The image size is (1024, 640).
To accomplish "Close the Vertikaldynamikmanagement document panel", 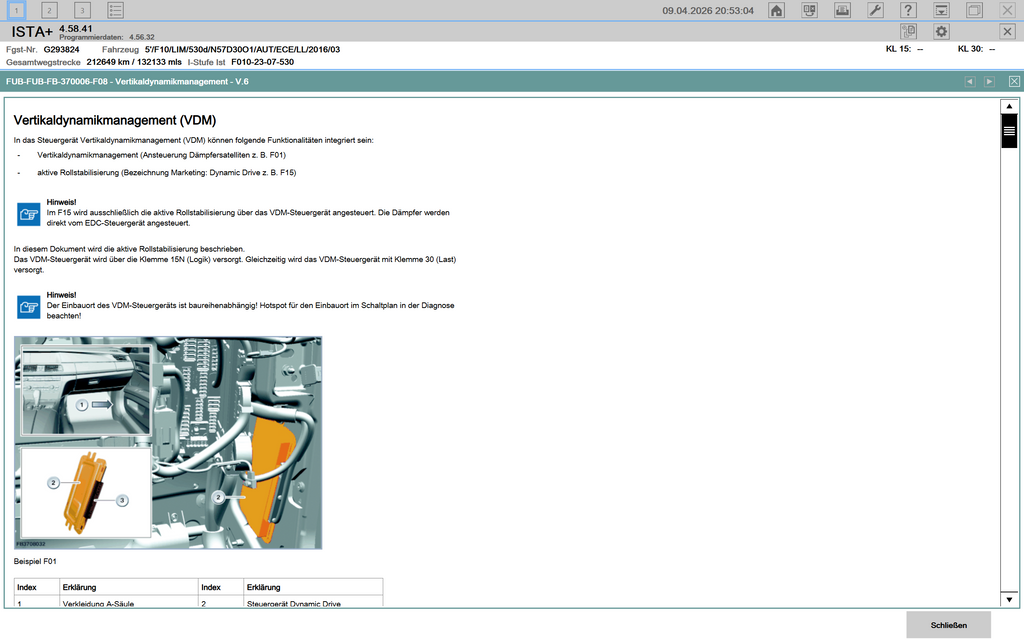I will [1014, 81].
